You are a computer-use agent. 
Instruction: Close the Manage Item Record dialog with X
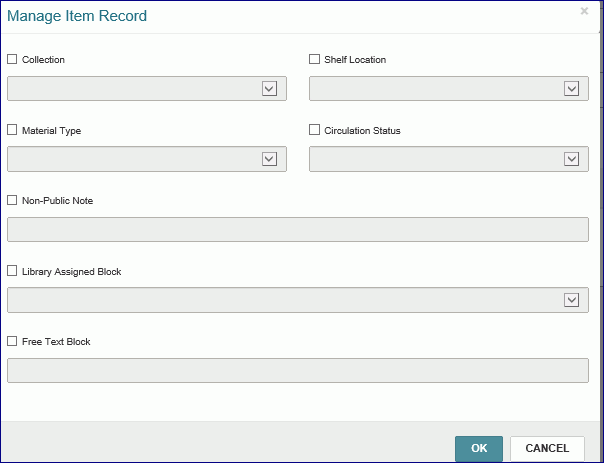click(584, 12)
